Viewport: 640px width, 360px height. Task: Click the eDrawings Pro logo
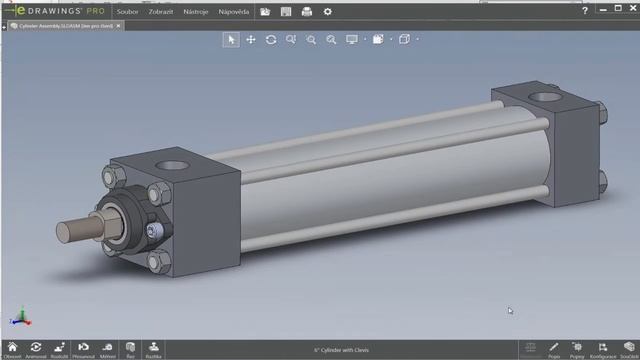tap(55, 11)
